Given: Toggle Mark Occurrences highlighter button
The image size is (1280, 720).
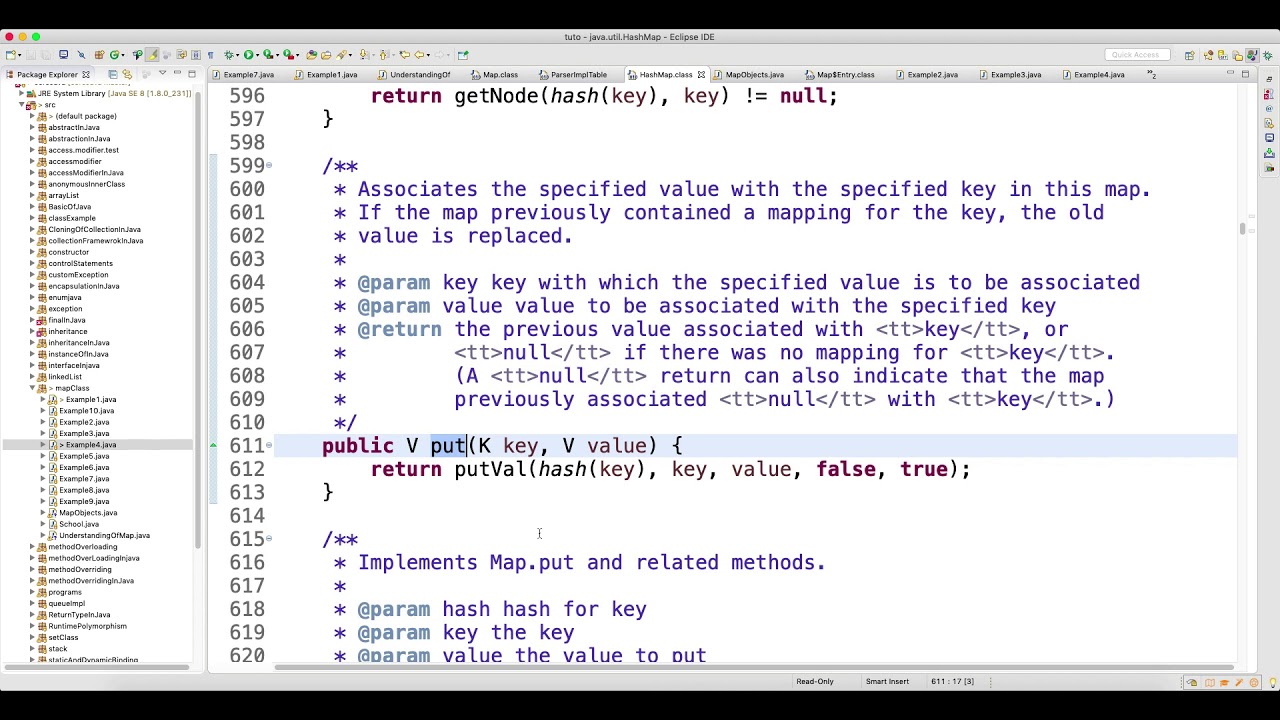Looking at the screenshot, I should coord(152,55).
